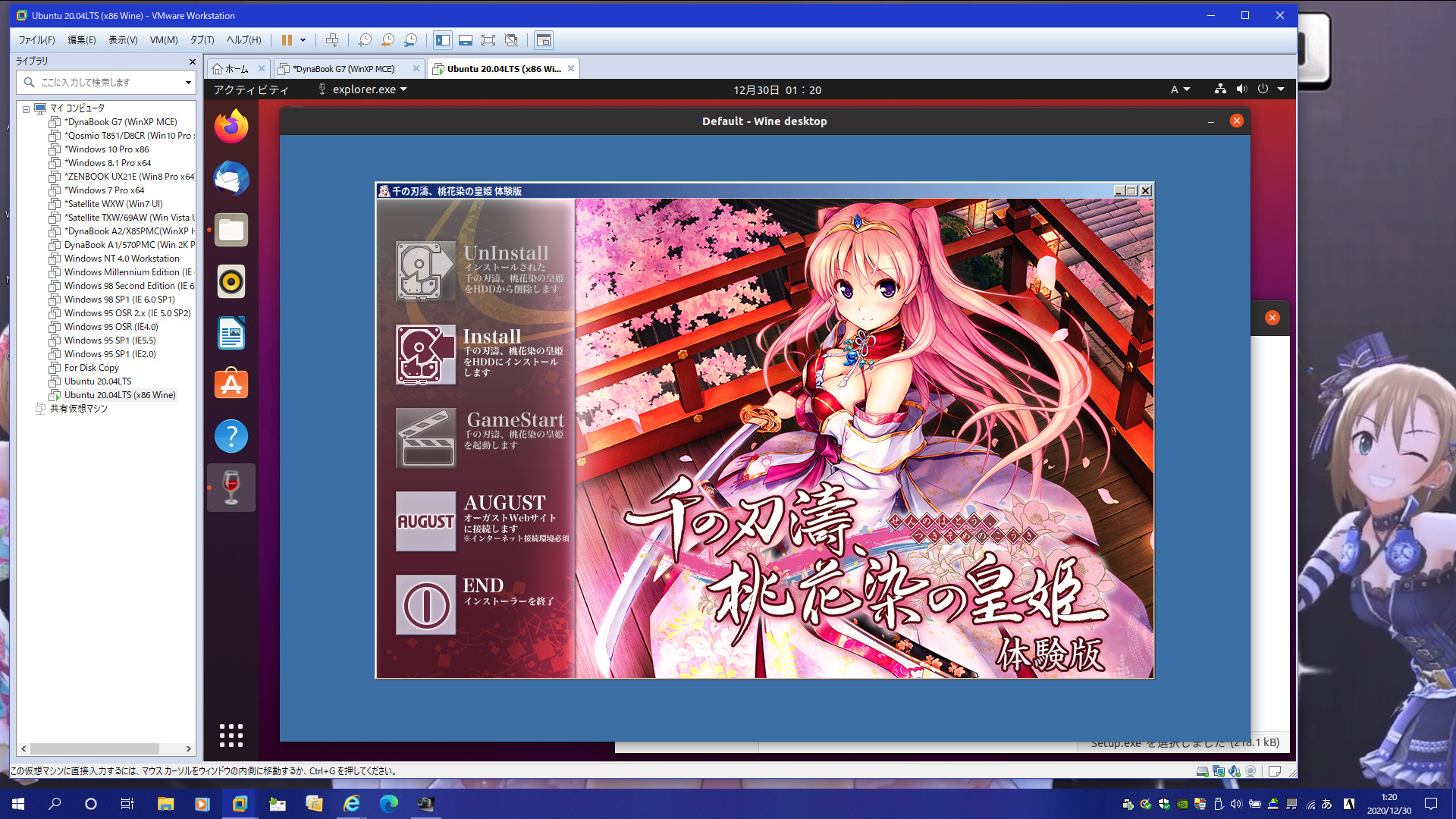Image resolution: width=1456 pixels, height=819 pixels.
Task: Open the タブ(T) menu
Action: (202, 40)
